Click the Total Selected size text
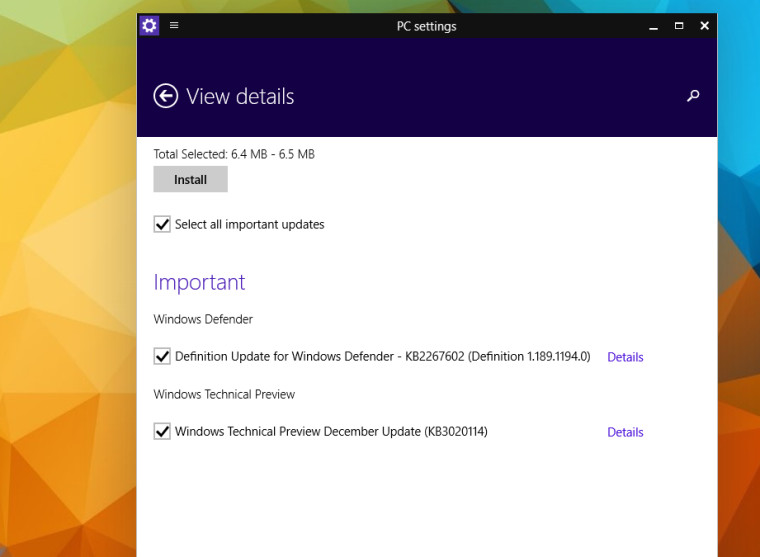This screenshot has height=557, width=760. coord(234,154)
